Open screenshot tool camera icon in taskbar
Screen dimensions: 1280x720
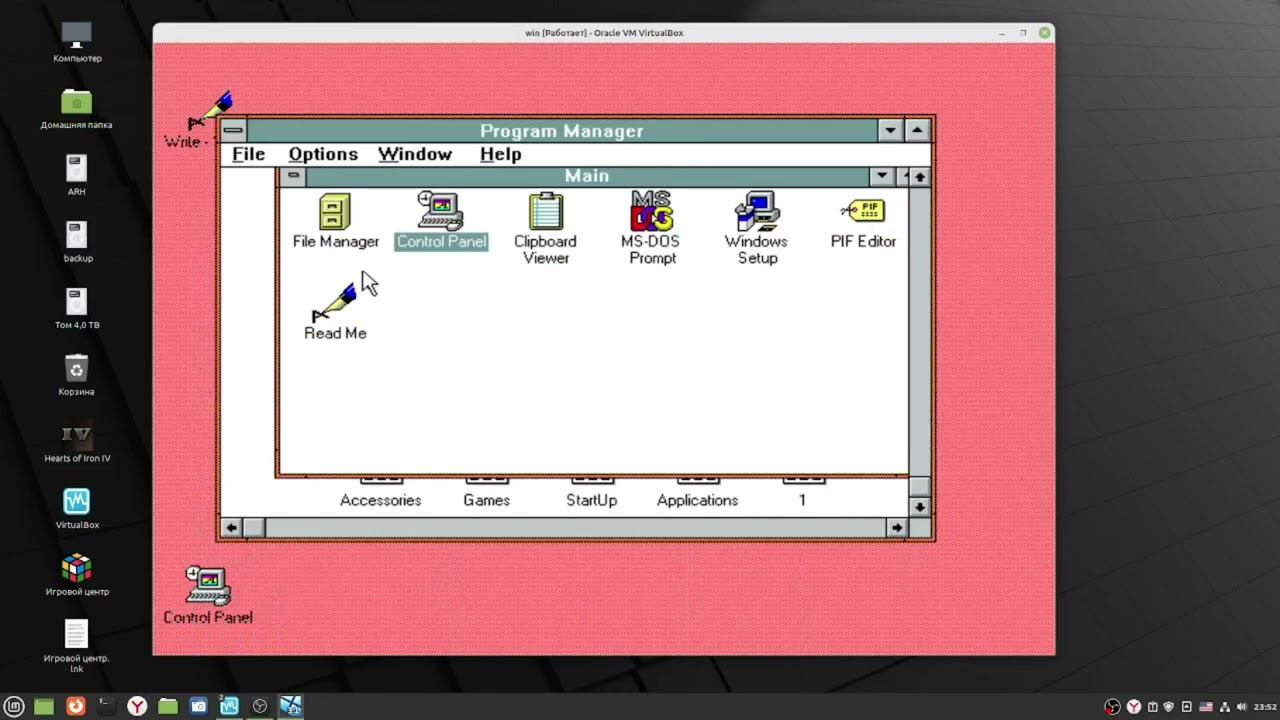point(199,706)
